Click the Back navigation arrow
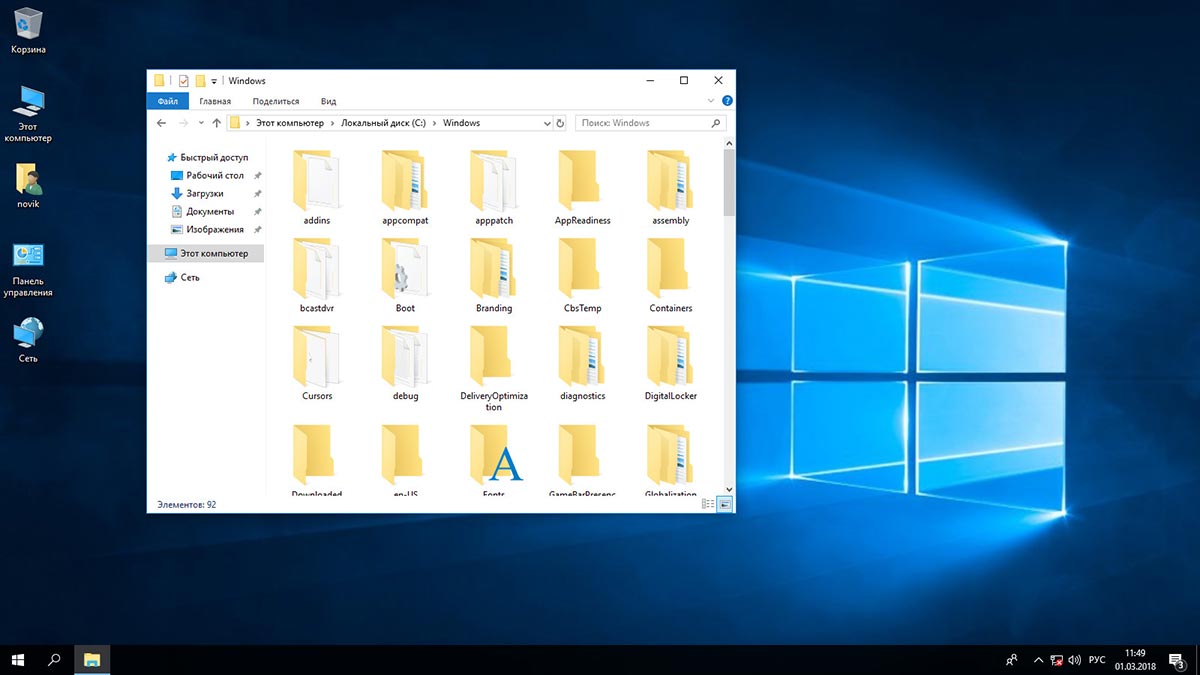1200x675 pixels. tap(162, 123)
